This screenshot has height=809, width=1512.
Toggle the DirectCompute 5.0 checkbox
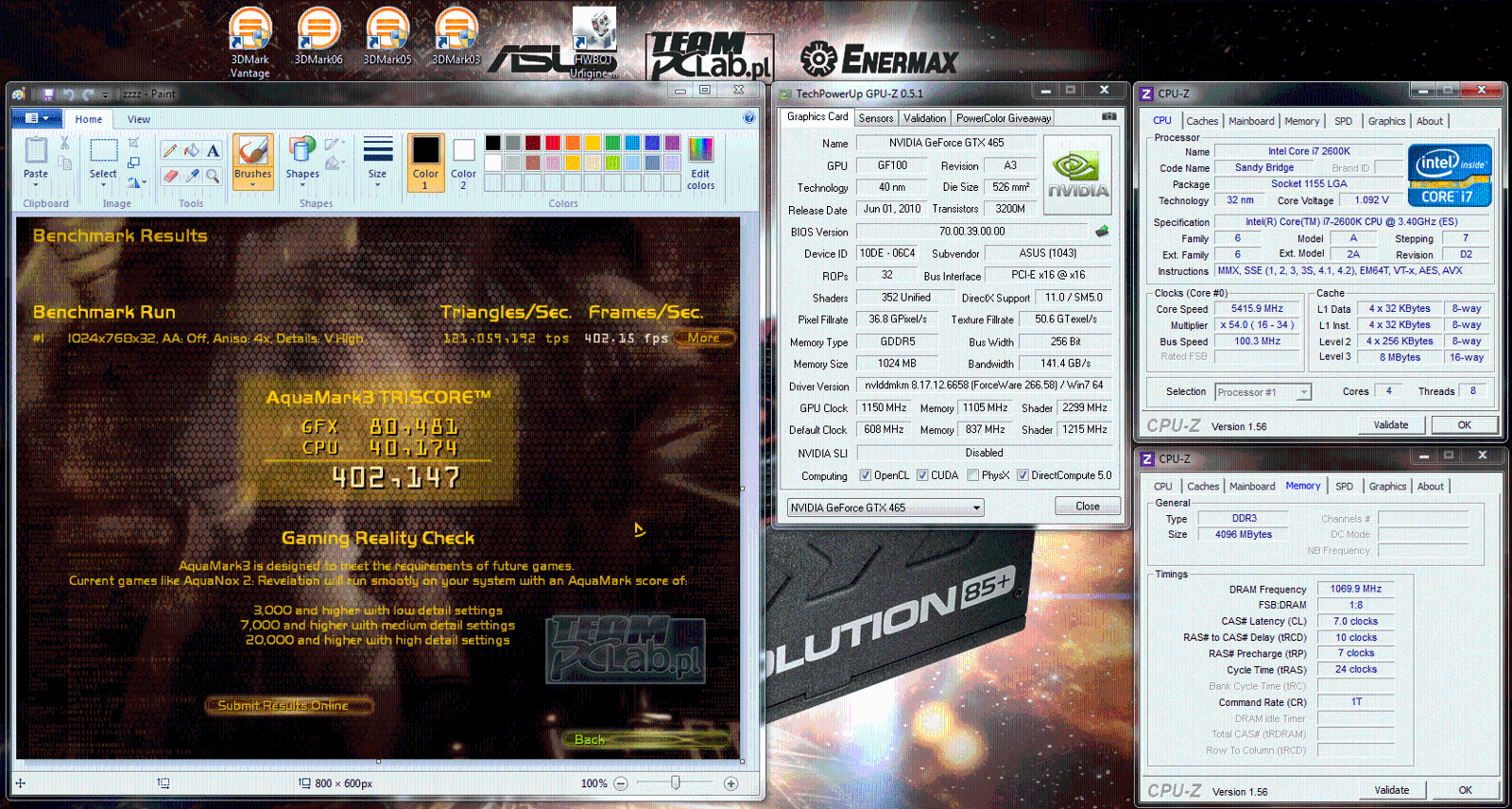(x=1022, y=475)
